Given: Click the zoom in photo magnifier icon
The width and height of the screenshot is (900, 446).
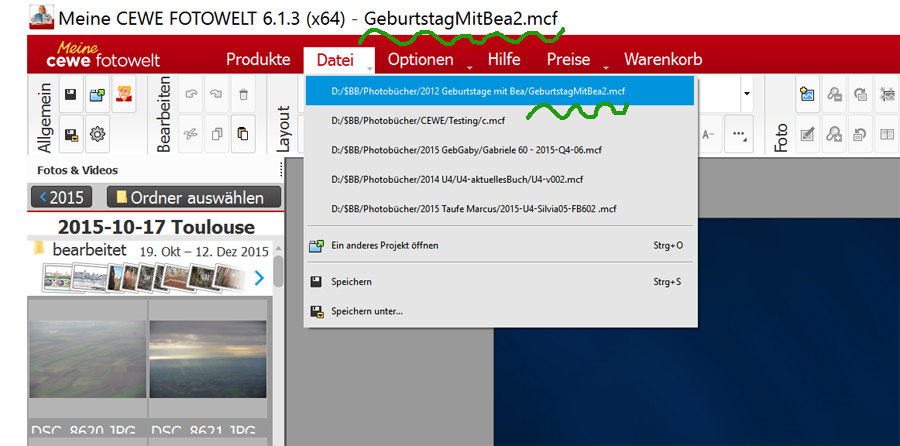Looking at the screenshot, I should click(x=834, y=134).
